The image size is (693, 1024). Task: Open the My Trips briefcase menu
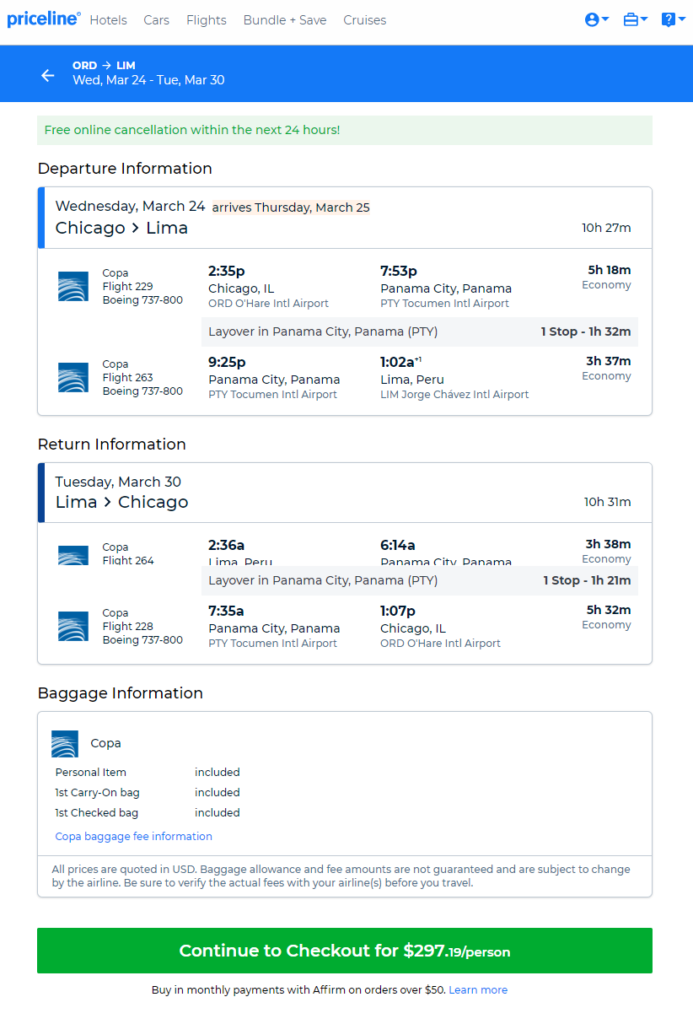(x=635, y=20)
